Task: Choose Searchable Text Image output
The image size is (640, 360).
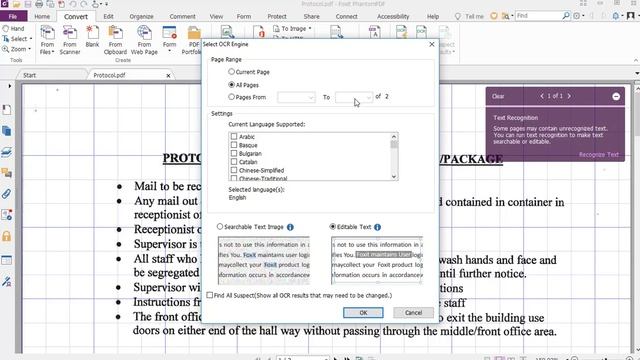Action: pos(220,227)
